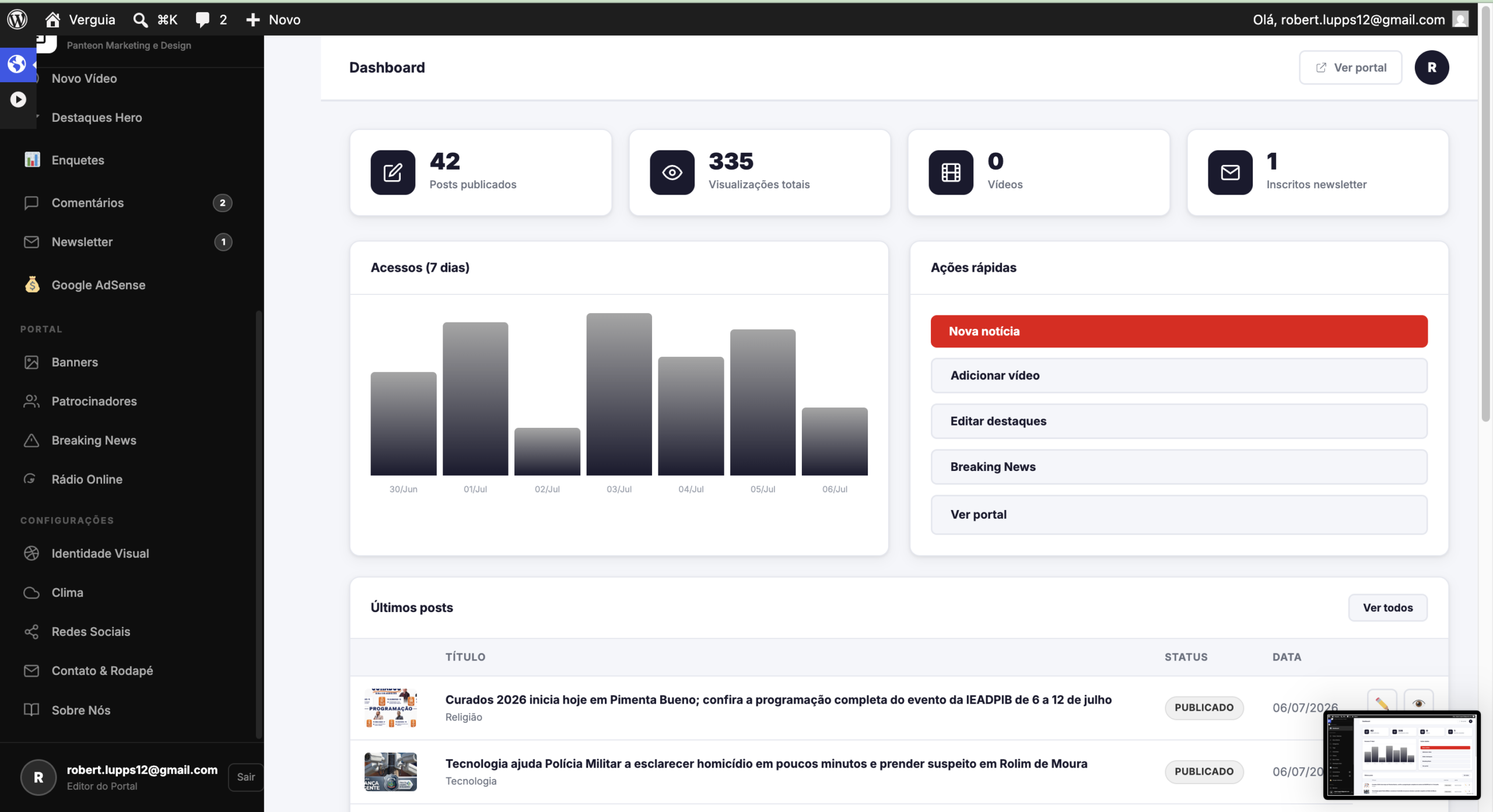Click PUBLICADO status of Curados post

coord(1204,708)
